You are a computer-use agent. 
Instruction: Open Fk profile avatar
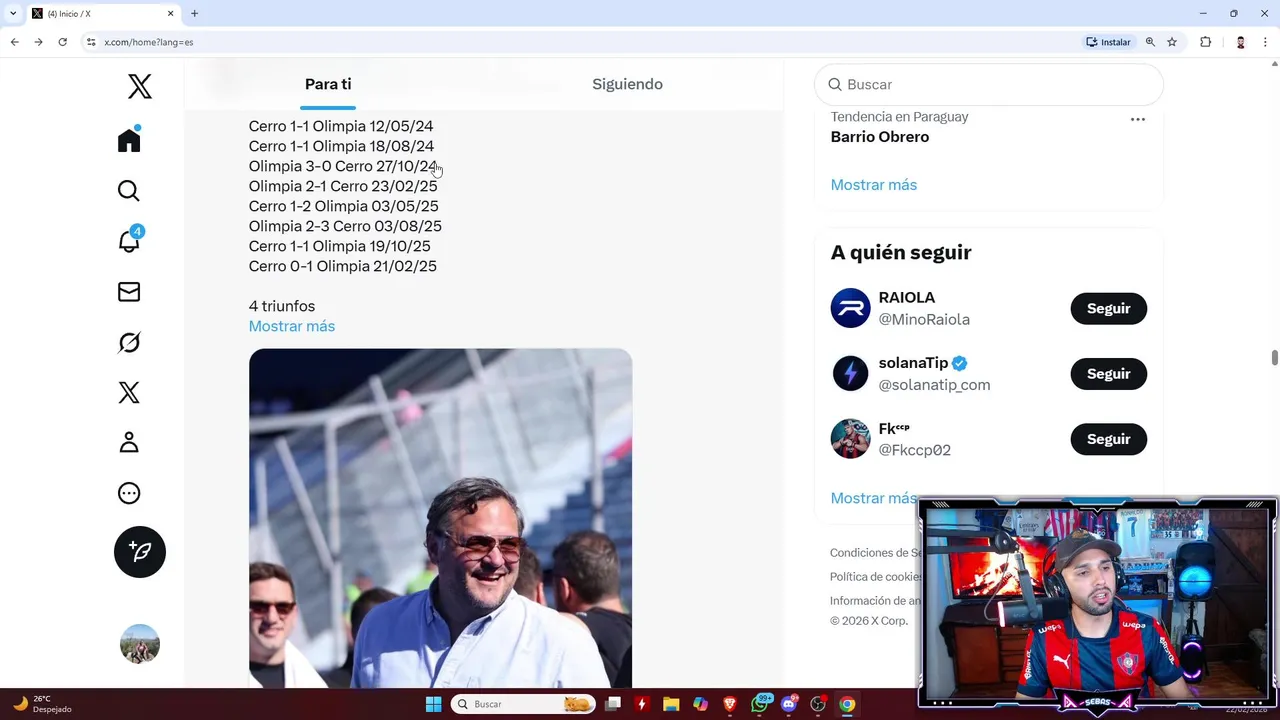click(851, 439)
